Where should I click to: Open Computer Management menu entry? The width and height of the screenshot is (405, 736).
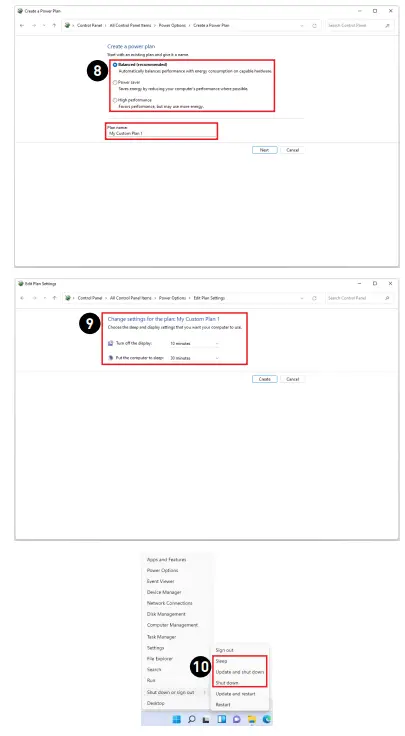pyautogui.click(x=172, y=625)
